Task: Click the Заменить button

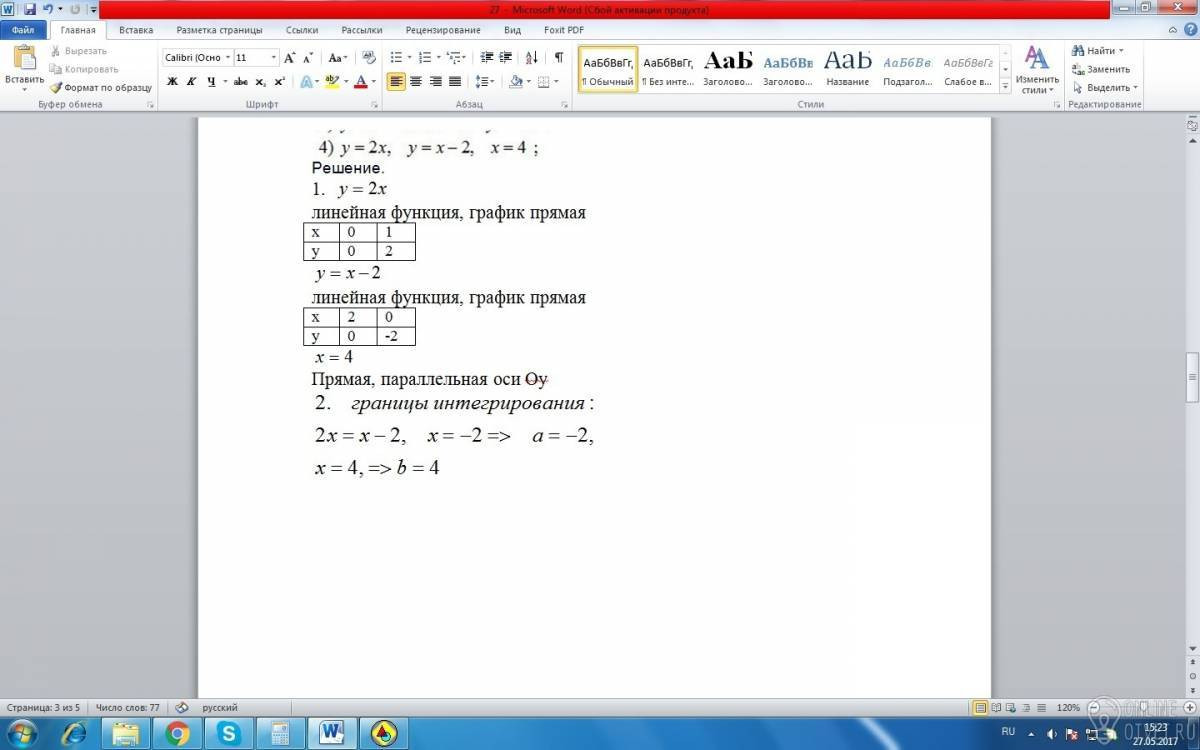Action: pyautogui.click(x=1101, y=69)
